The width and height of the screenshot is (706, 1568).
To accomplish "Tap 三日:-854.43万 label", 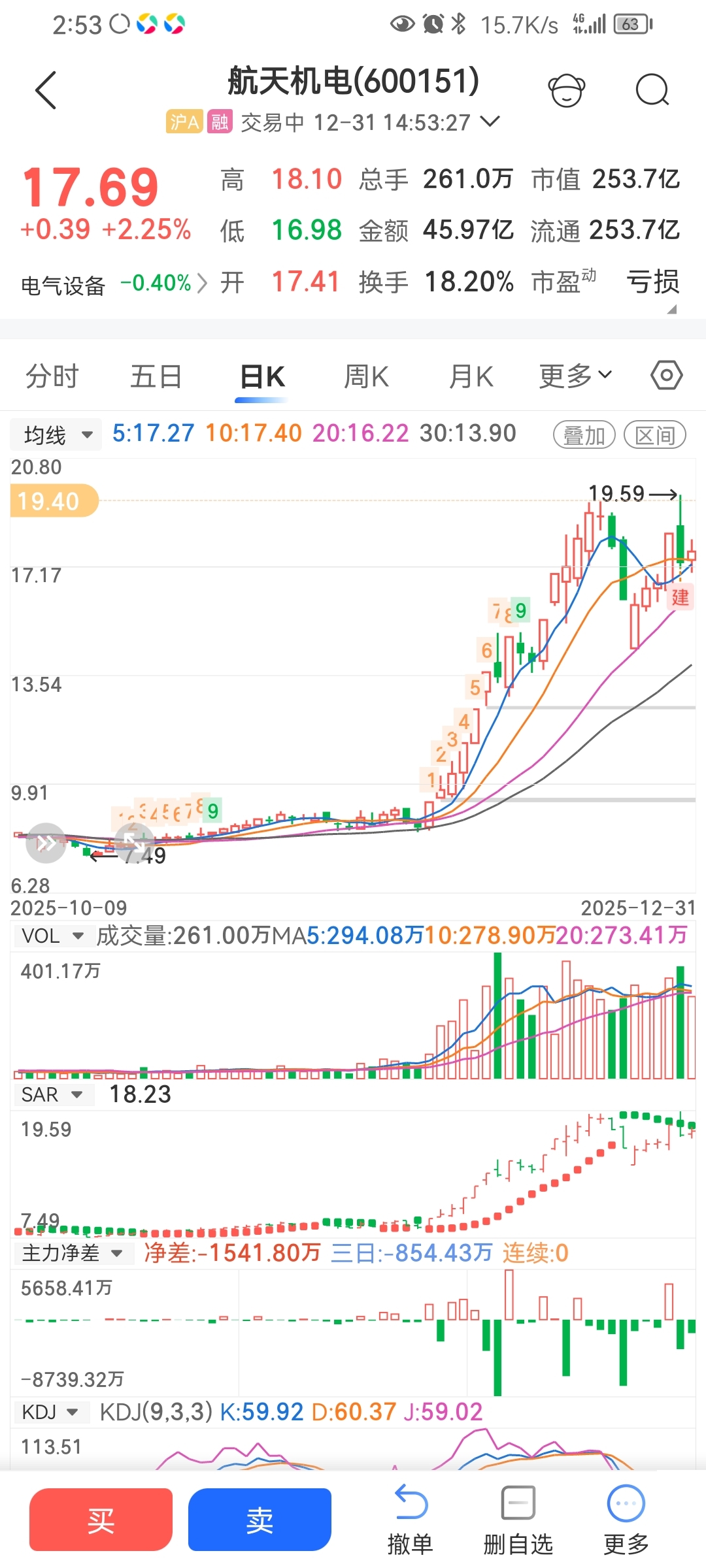I will click(412, 1253).
